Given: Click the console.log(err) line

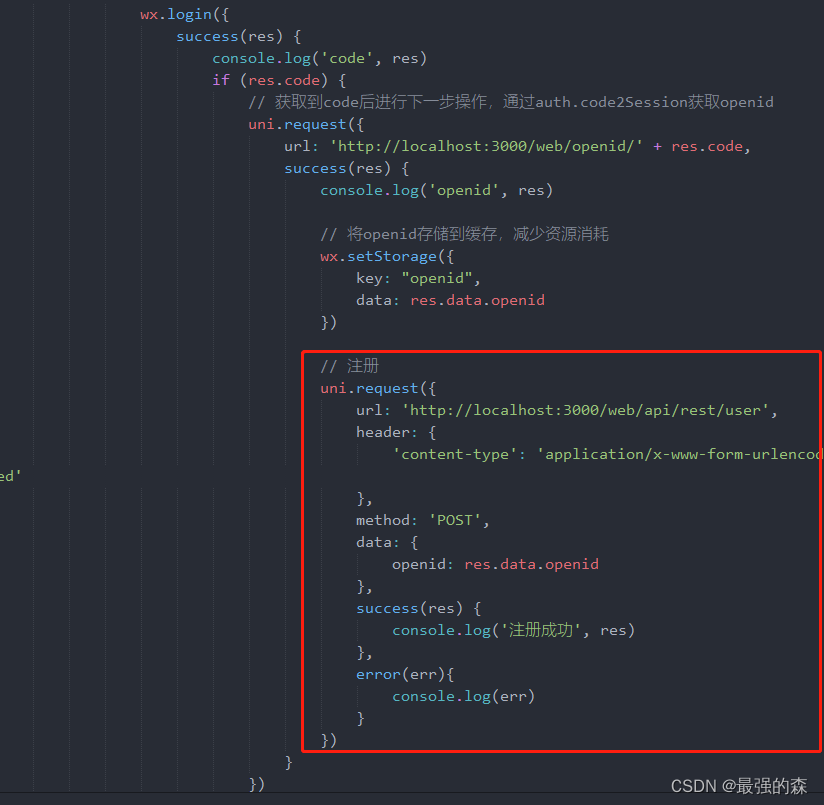Looking at the screenshot, I should (x=464, y=696).
